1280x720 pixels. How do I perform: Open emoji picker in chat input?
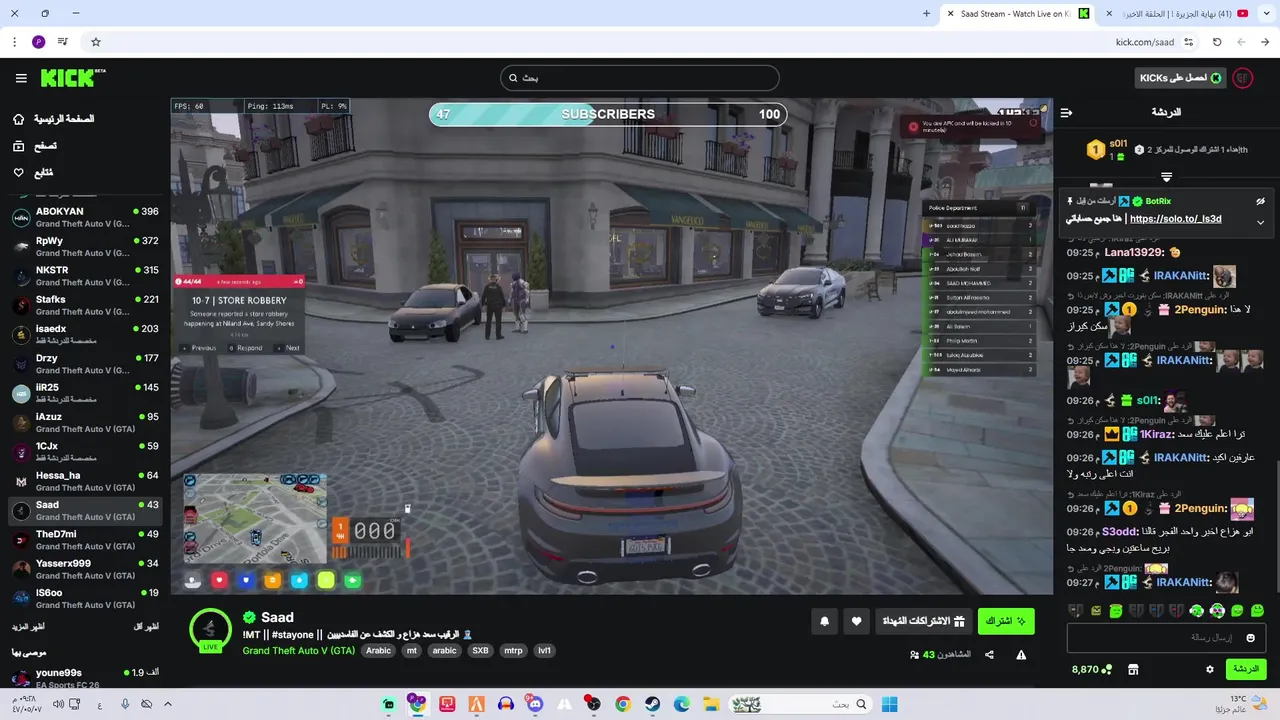(1251, 638)
